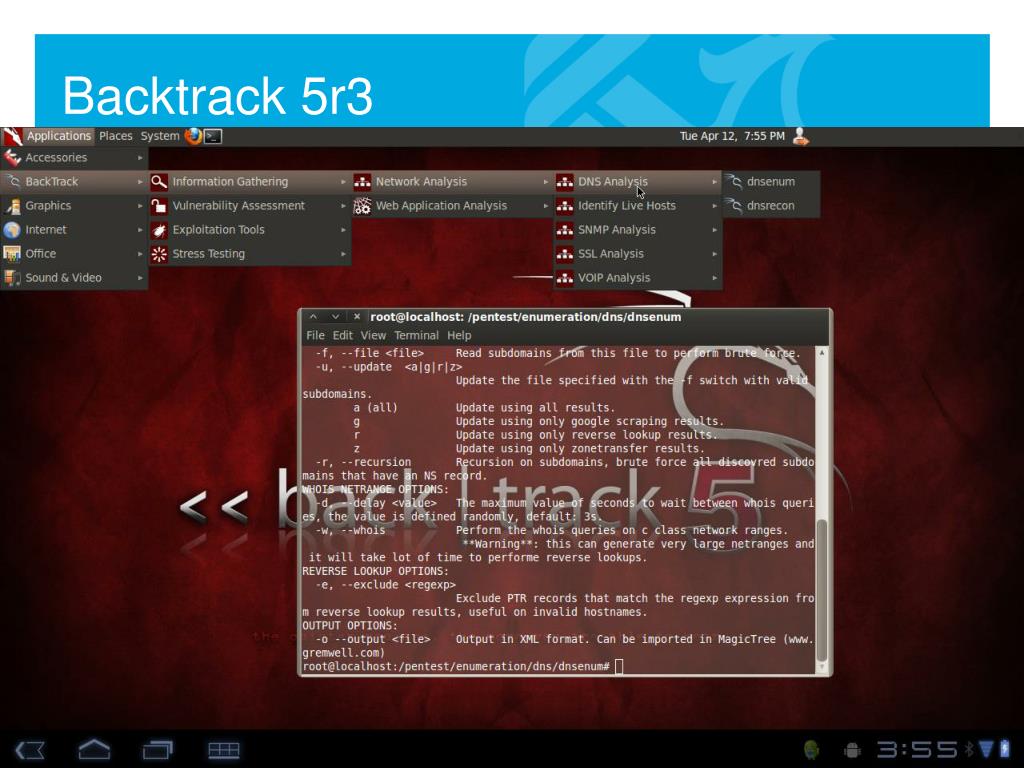Image resolution: width=1024 pixels, height=768 pixels.
Task: Select SSL Analysis menu entry
Action: 638,253
